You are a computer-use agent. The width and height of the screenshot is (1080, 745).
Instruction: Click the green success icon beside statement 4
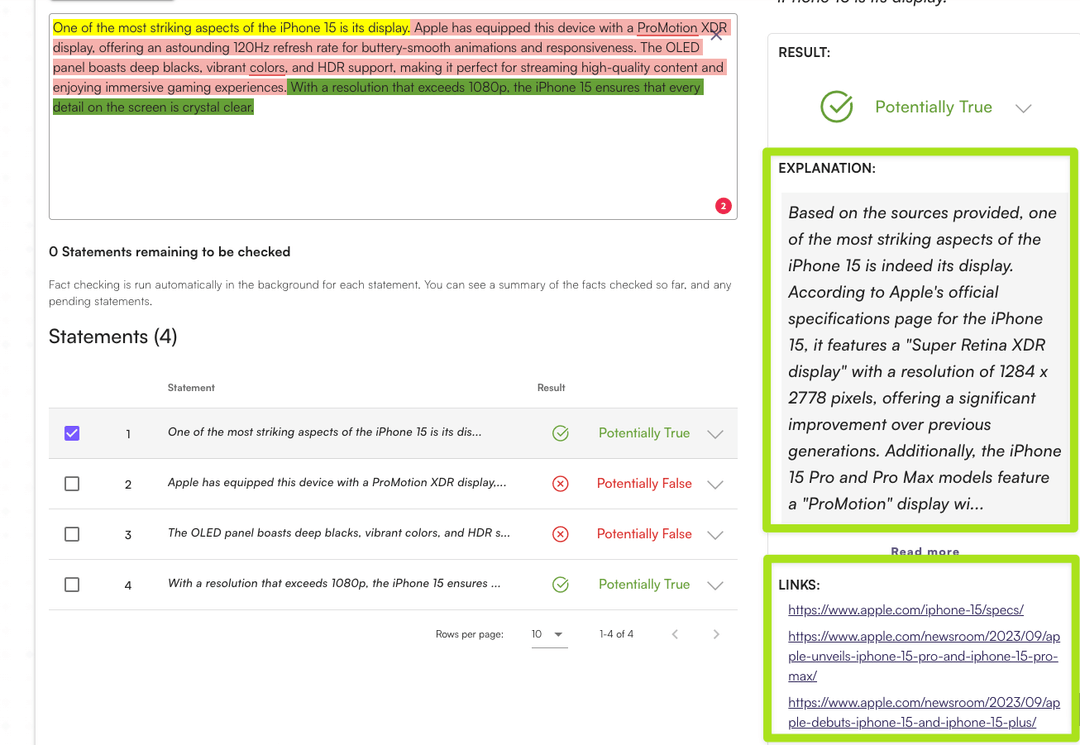point(560,584)
